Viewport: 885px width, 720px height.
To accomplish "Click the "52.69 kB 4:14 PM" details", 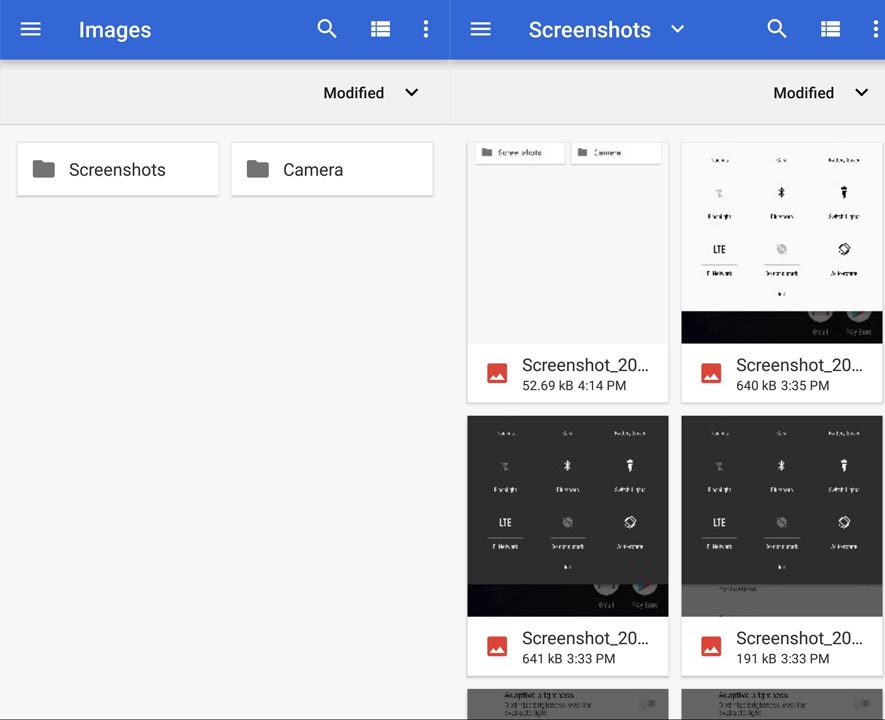I will (x=574, y=386).
